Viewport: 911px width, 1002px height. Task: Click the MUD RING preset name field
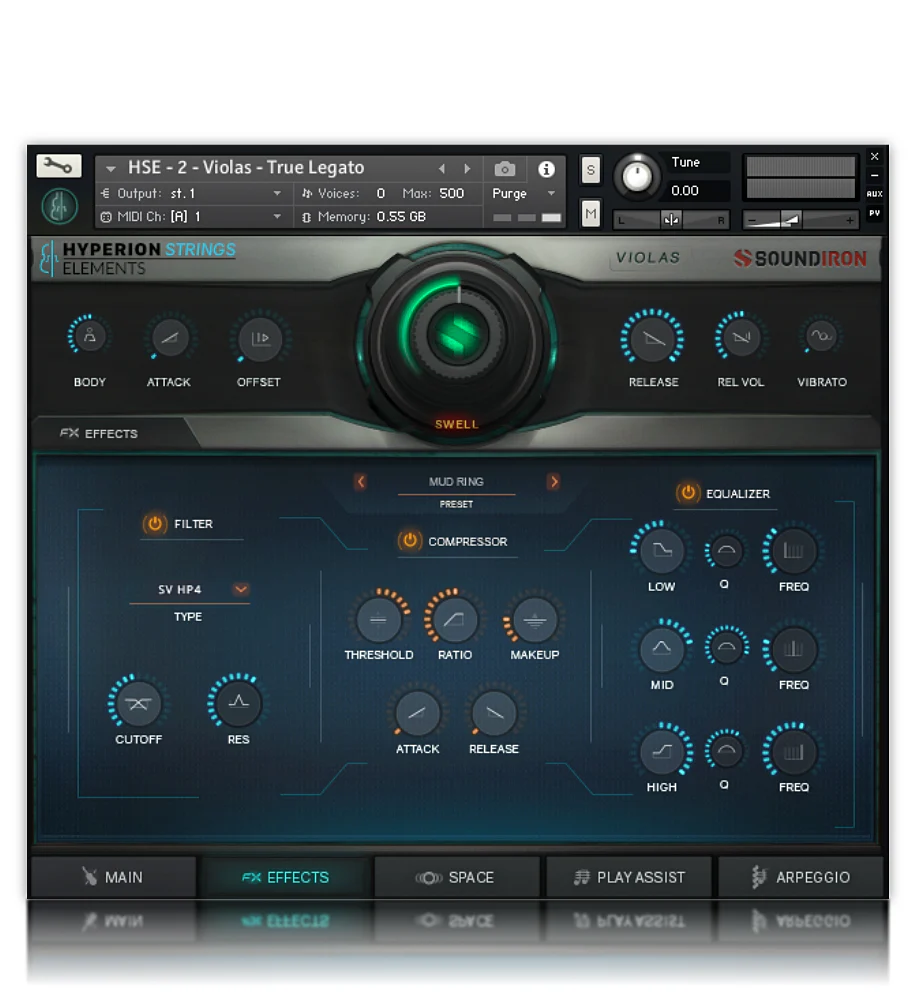pos(456,481)
